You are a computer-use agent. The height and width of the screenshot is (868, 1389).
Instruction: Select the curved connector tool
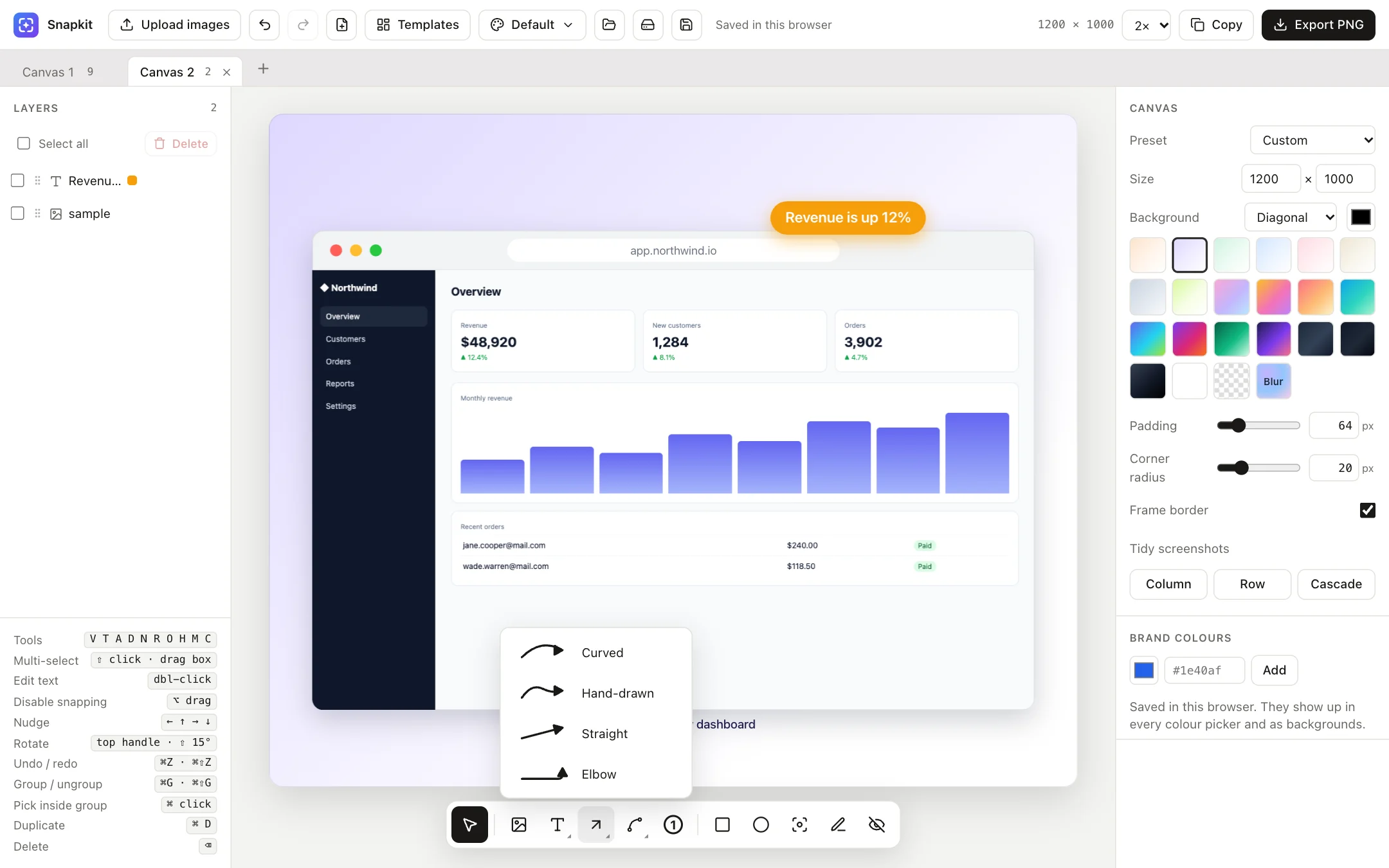point(635,824)
